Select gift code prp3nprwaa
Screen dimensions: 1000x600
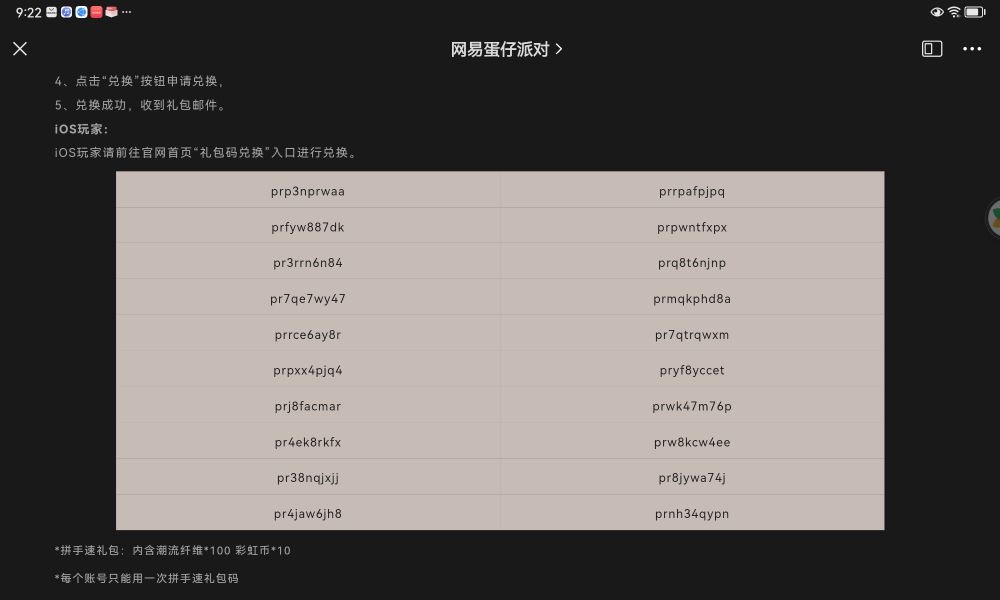click(308, 191)
